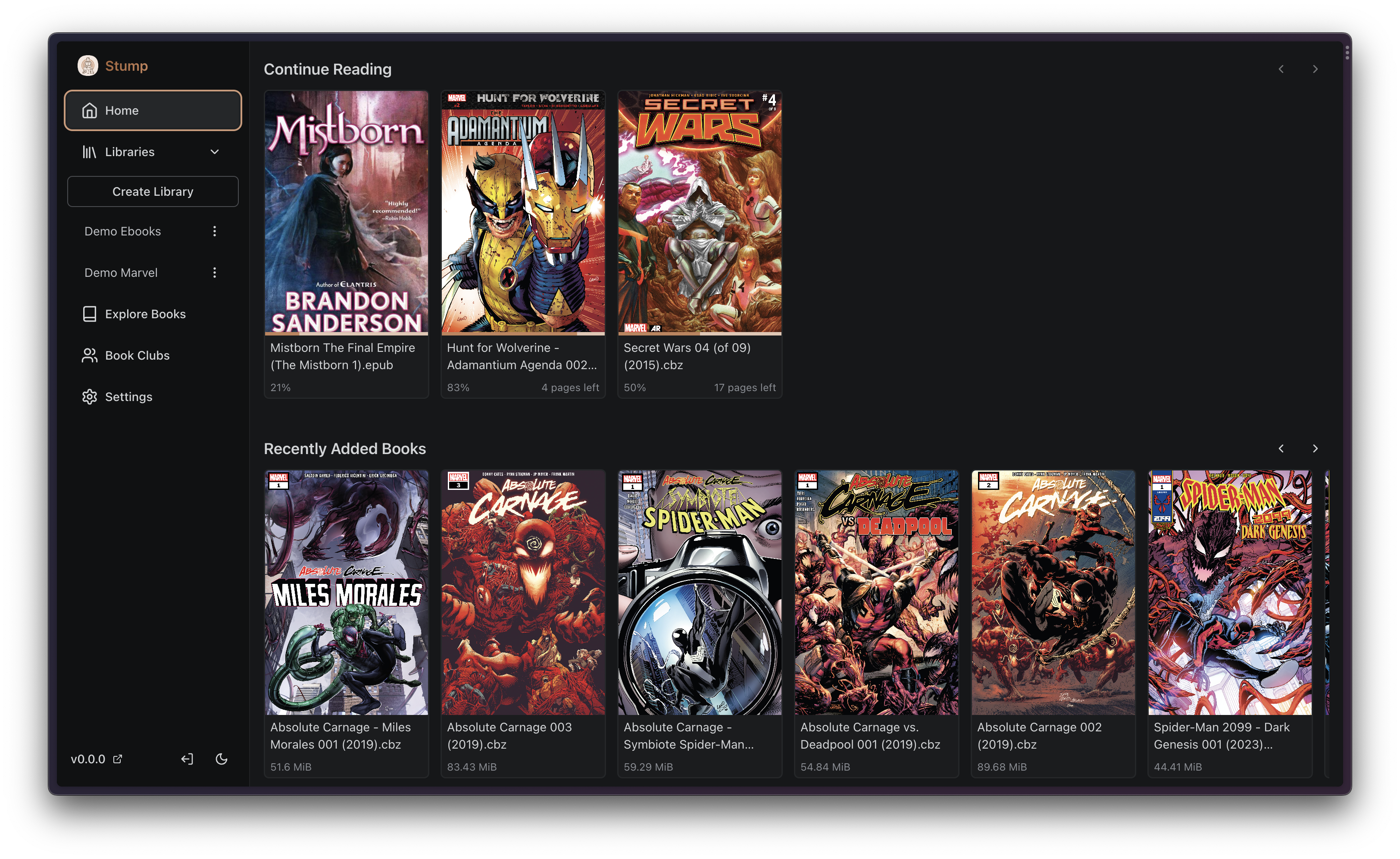Click the Create Library button
The width and height of the screenshot is (1400, 859).
[x=152, y=191]
